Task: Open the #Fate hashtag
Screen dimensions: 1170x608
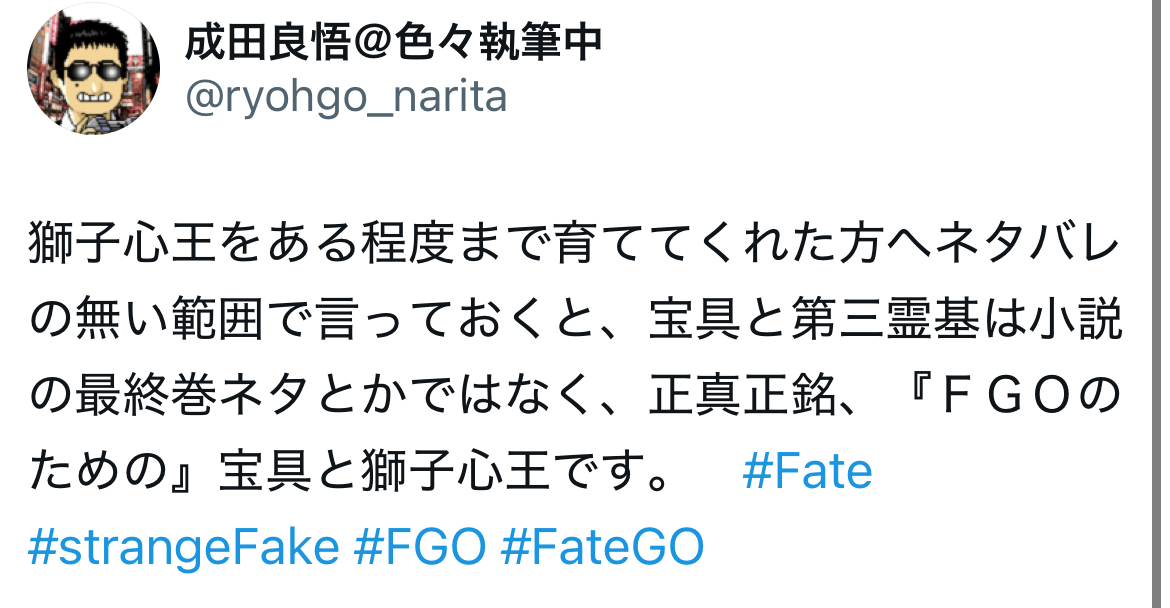Action: click(808, 471)
